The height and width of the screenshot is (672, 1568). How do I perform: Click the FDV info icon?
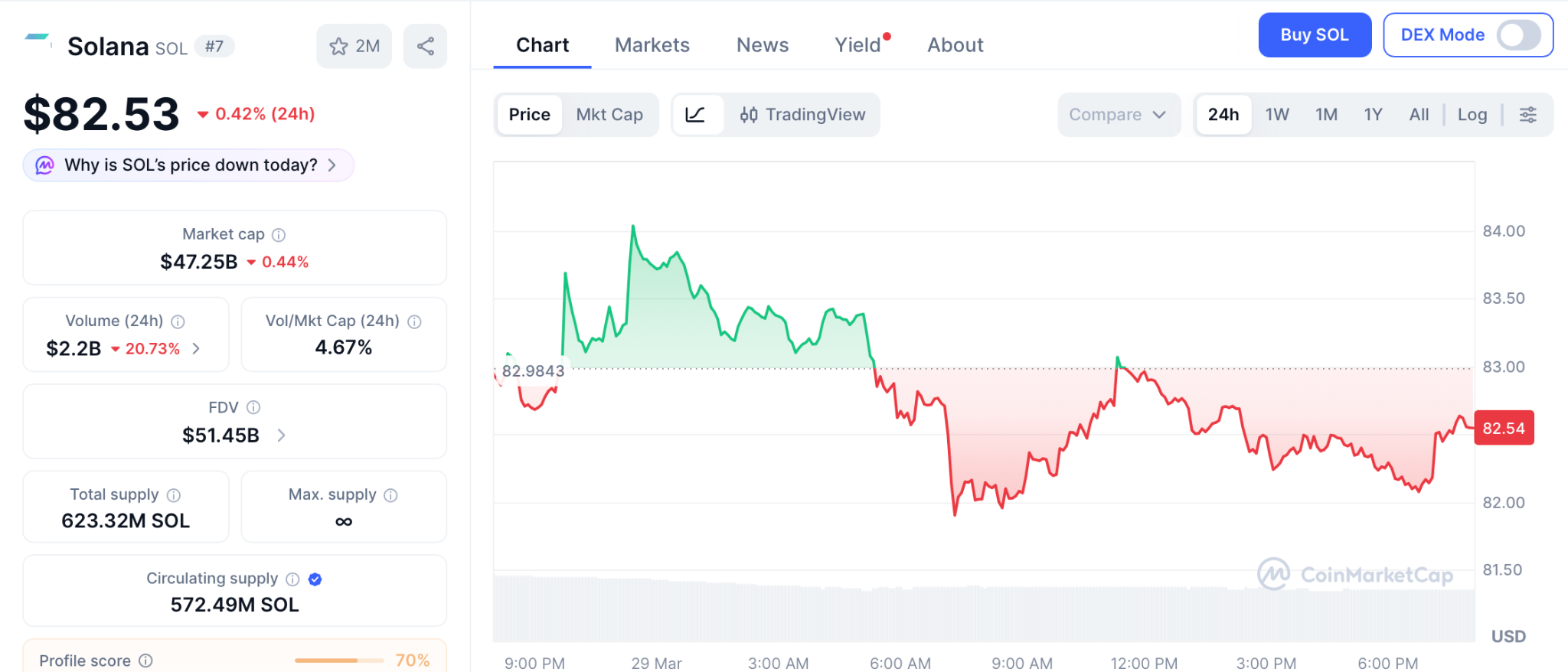253,408
